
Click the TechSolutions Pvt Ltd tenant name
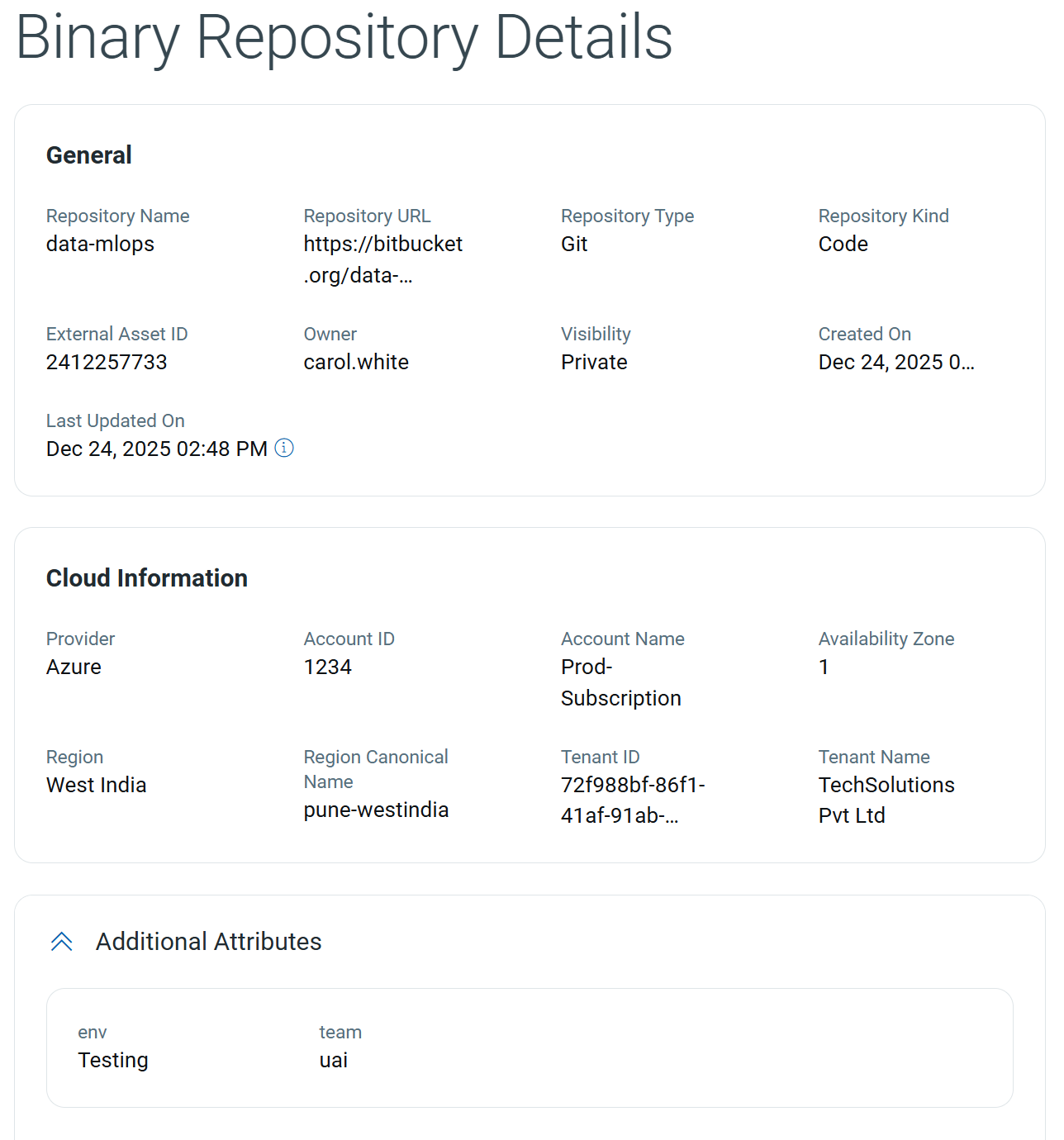[886, 800]
